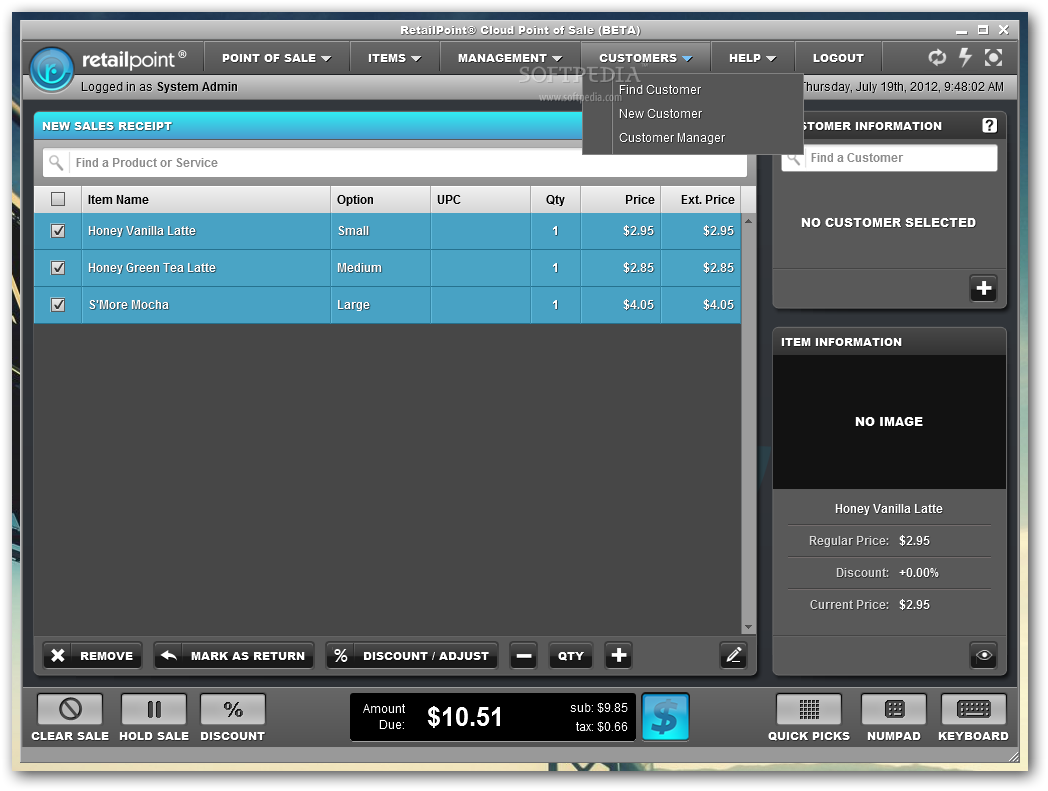Select the Honey Green Tea Latte item name
Viewport: 1048px width, 791px height.
click(152, 267)
